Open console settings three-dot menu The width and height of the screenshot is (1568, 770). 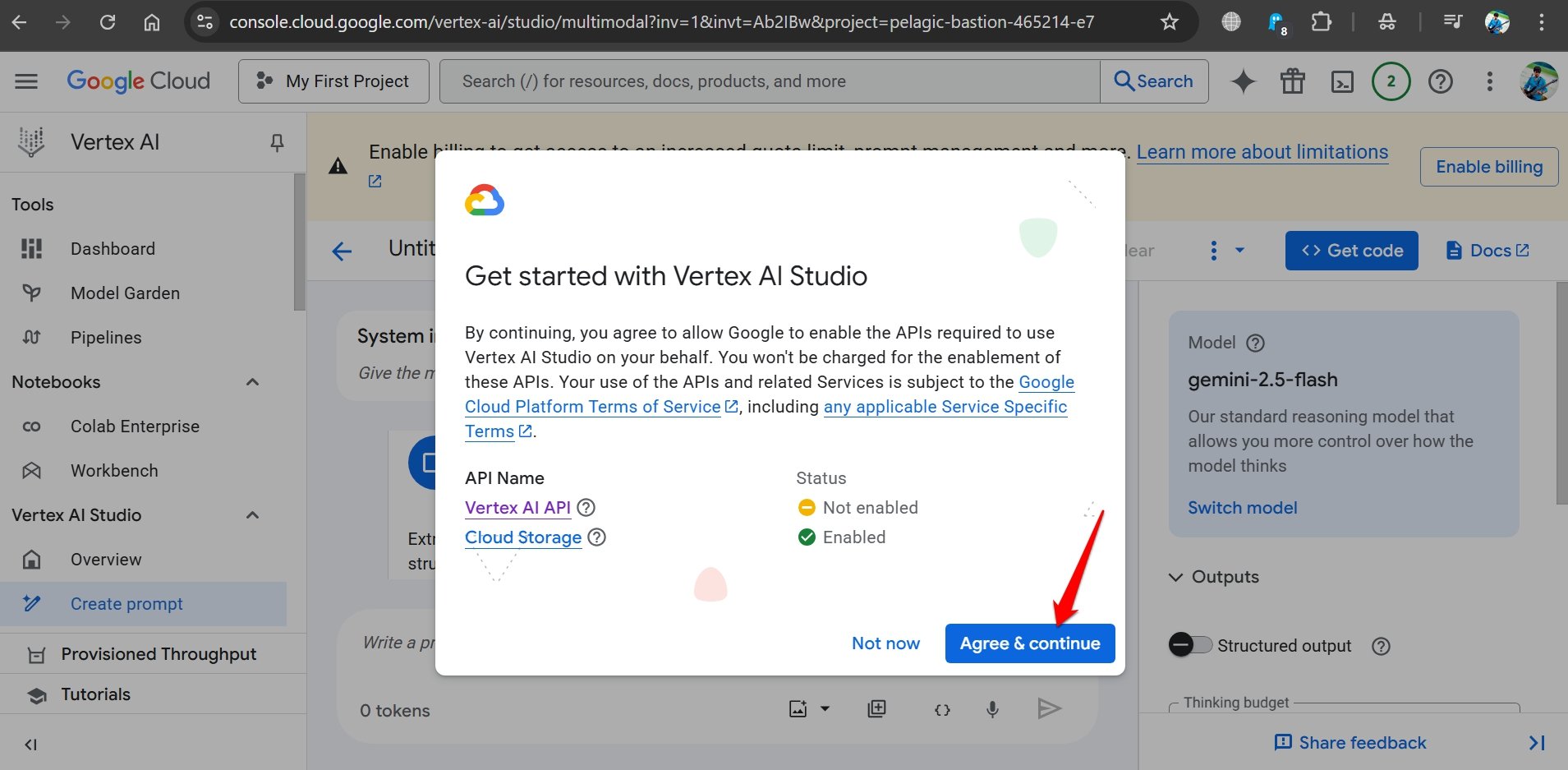1490,81
